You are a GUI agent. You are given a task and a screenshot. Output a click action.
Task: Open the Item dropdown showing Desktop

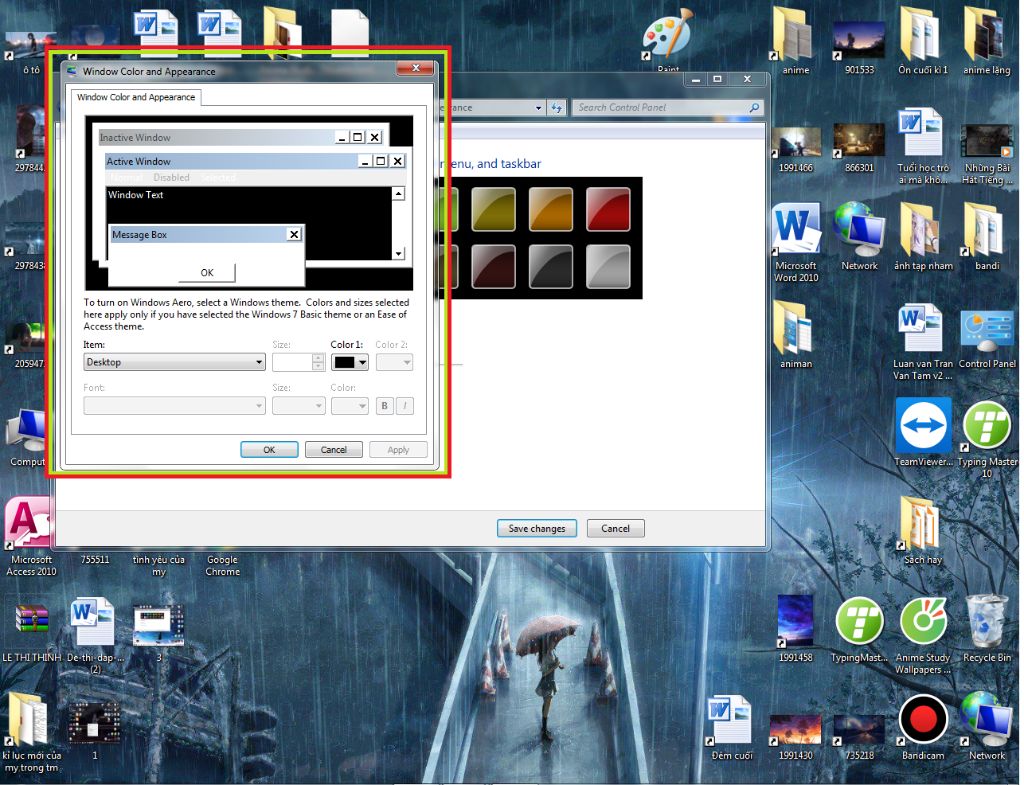174,362
